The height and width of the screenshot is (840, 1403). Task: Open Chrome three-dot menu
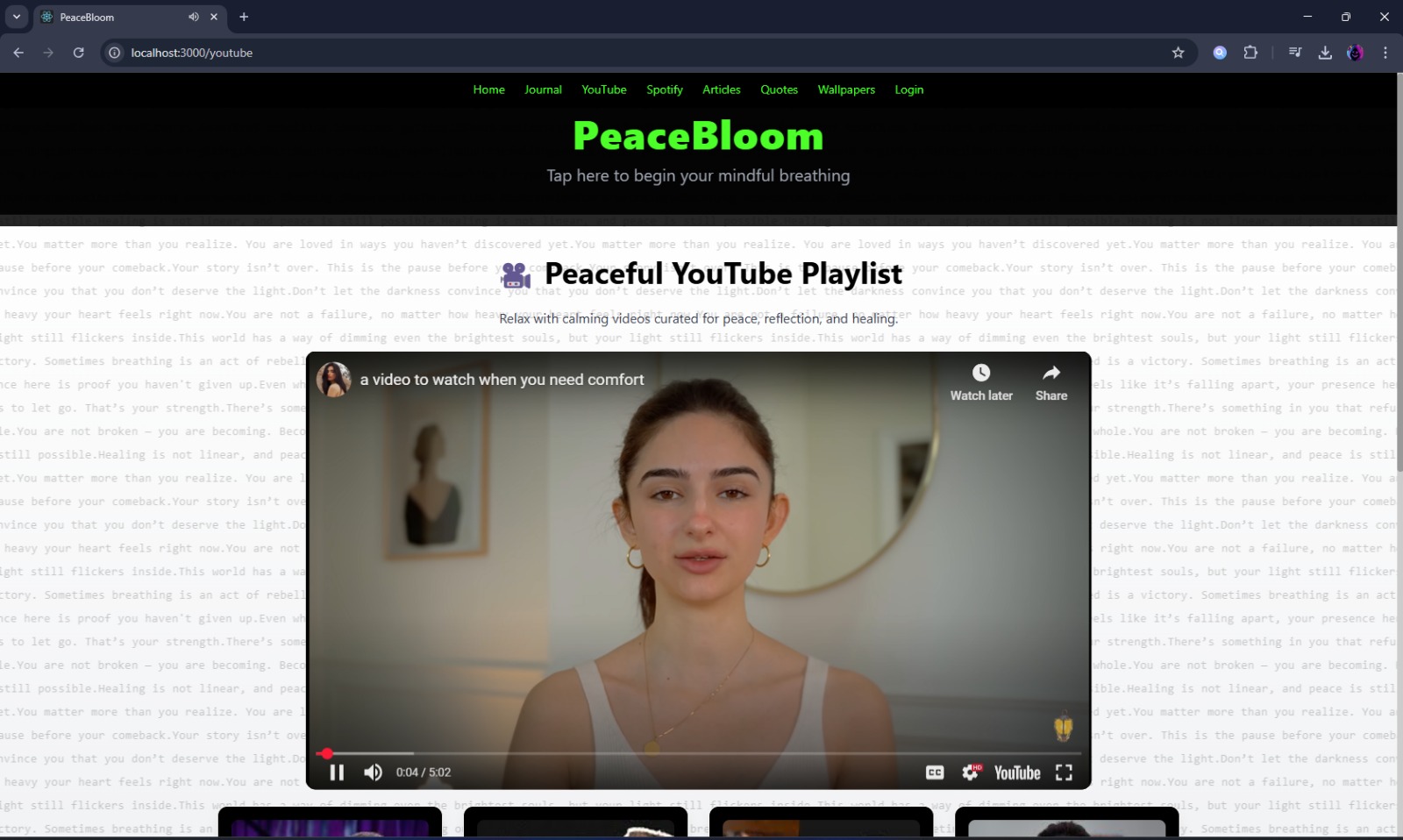(x=1385, y=53)
